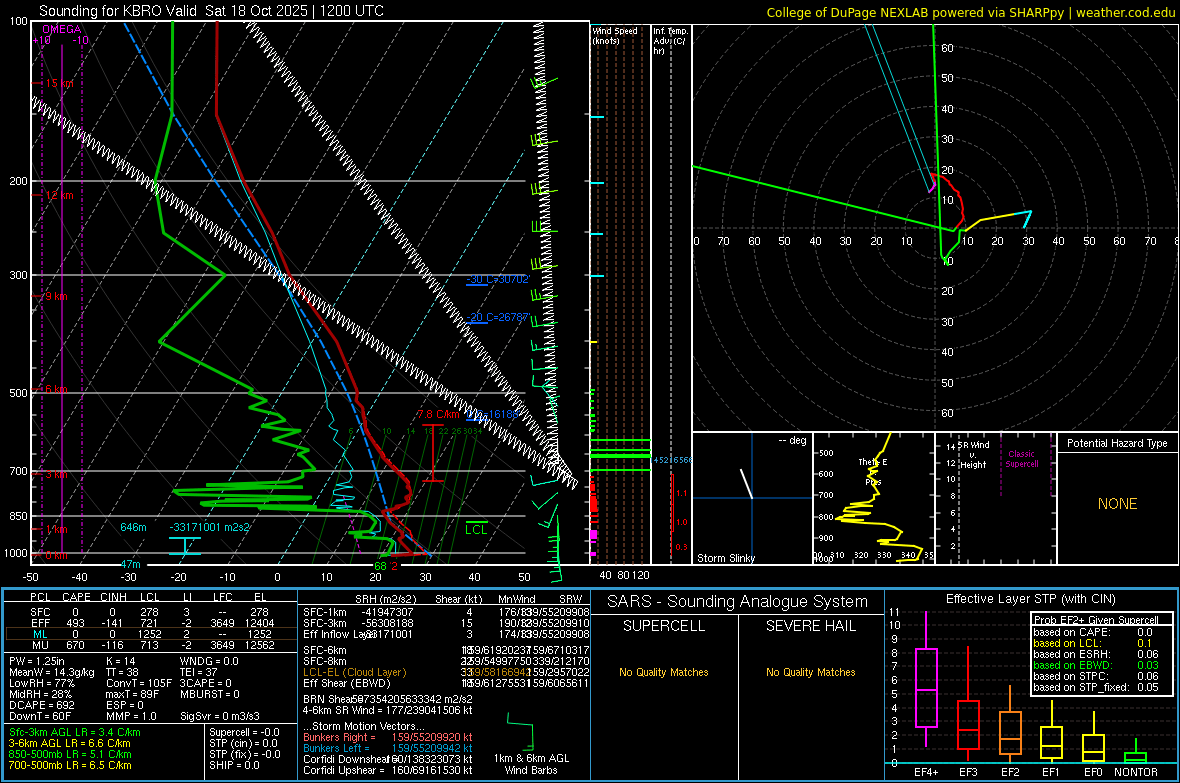Select the SFC-1km SRH row
The width and height of the screenshot is (1180, 783).
coord(446,612)
